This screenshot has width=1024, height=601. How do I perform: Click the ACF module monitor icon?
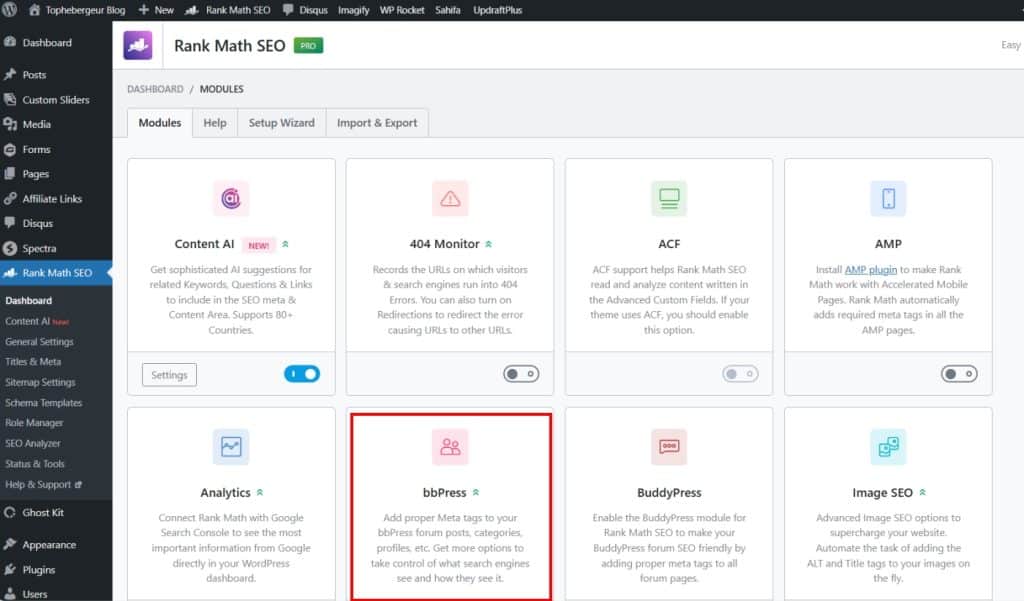pos(669,198)
